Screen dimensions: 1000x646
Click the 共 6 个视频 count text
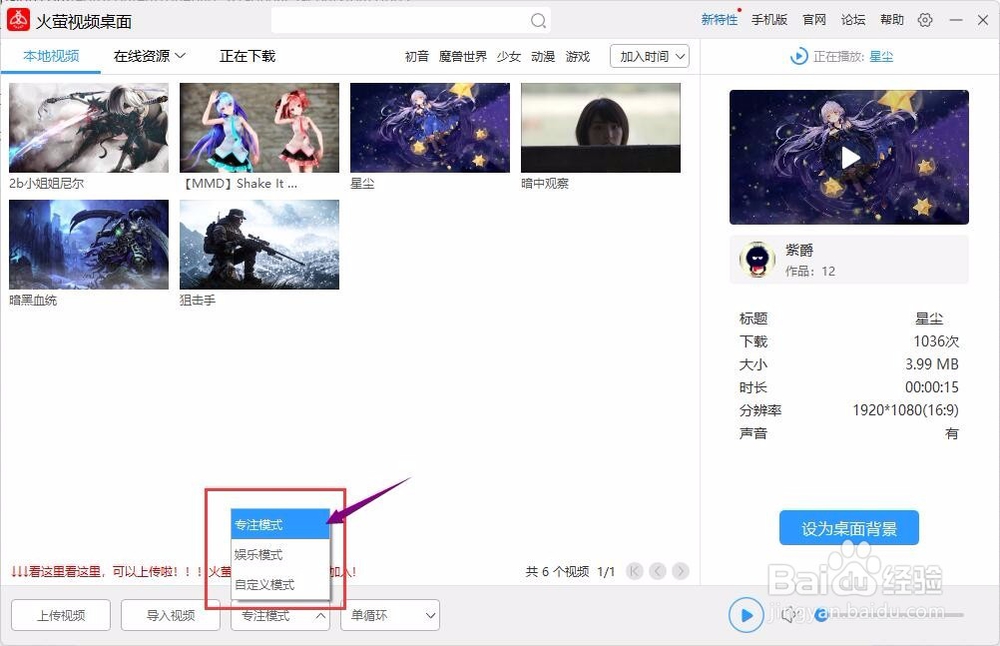click(557, 571)
